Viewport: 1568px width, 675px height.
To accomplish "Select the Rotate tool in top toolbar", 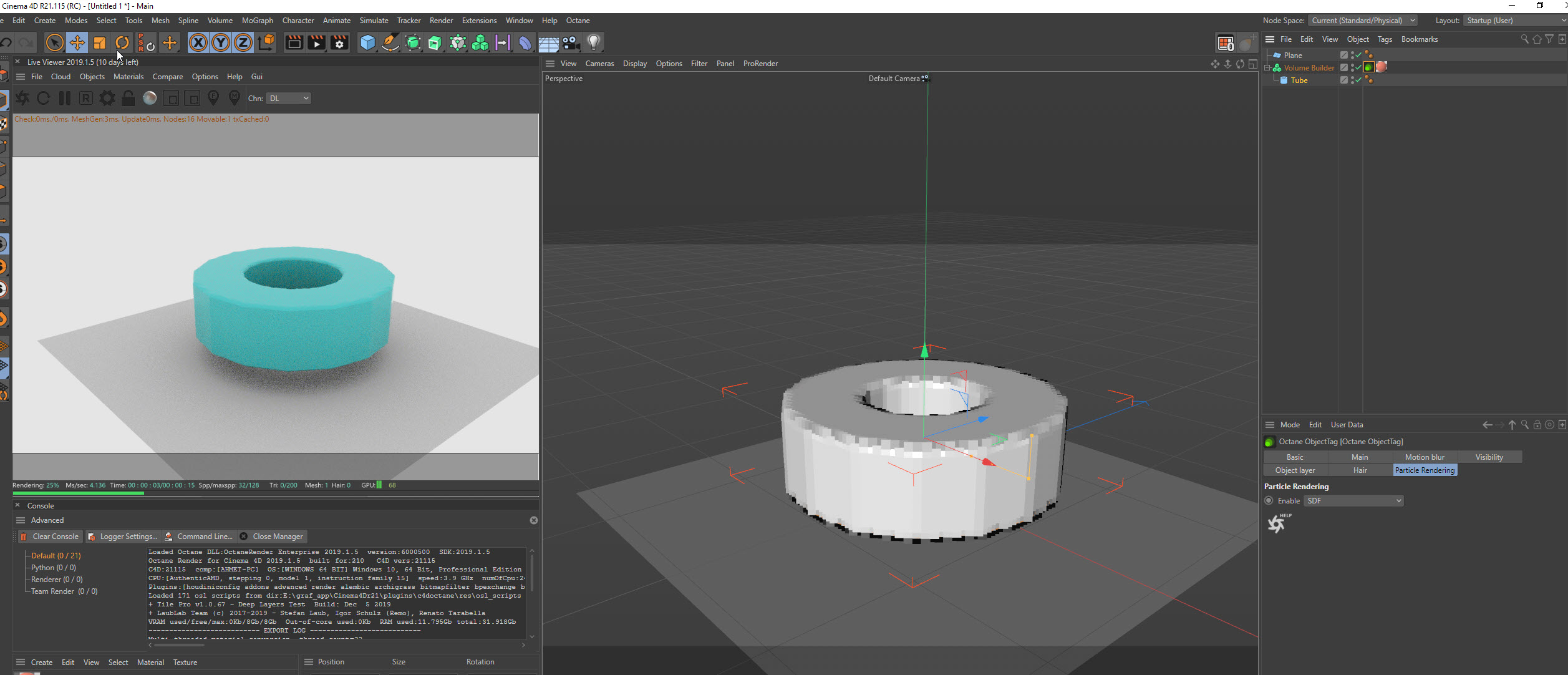I will tap(122, 42).
